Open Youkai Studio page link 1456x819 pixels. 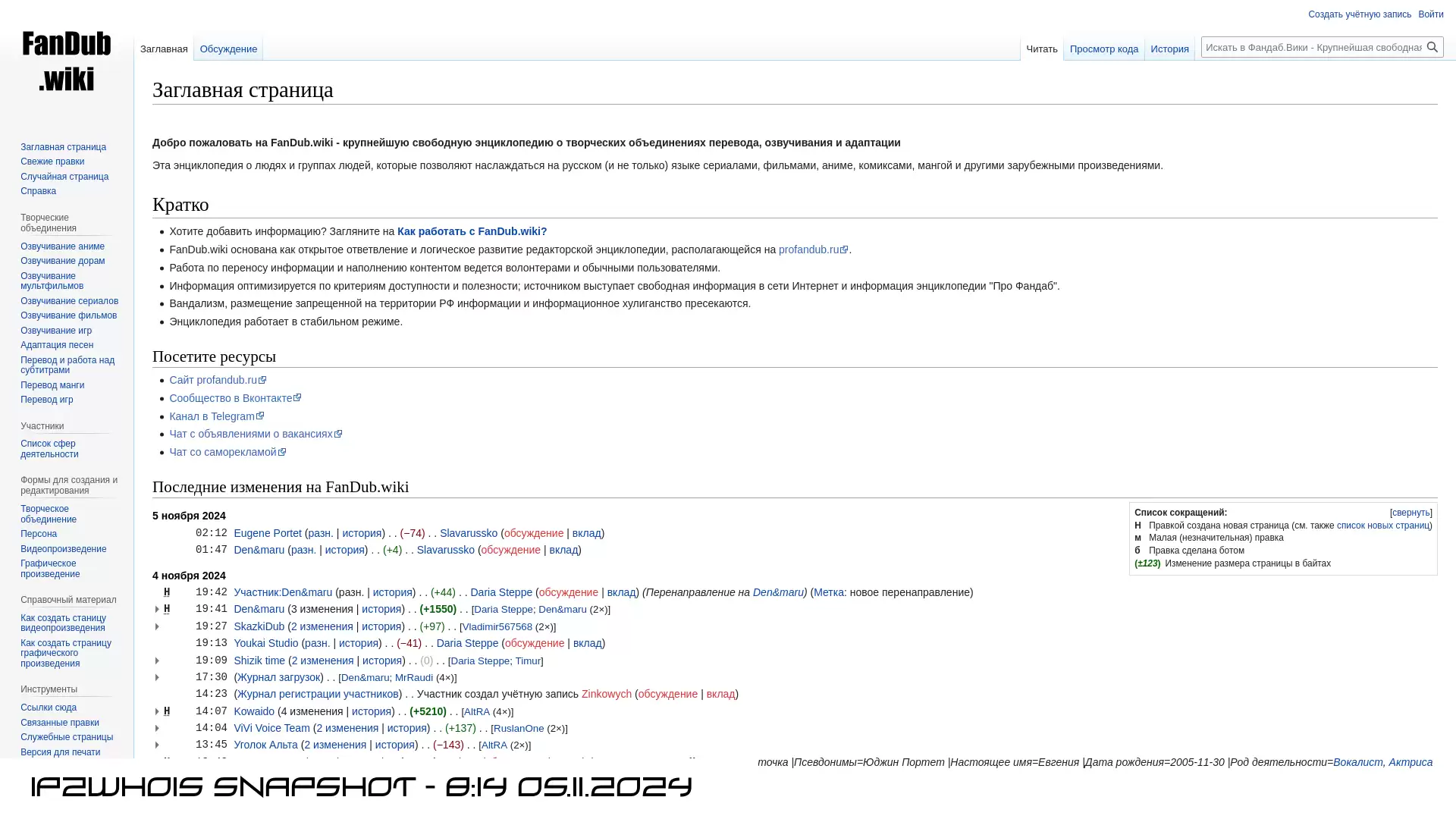point(266,643)
